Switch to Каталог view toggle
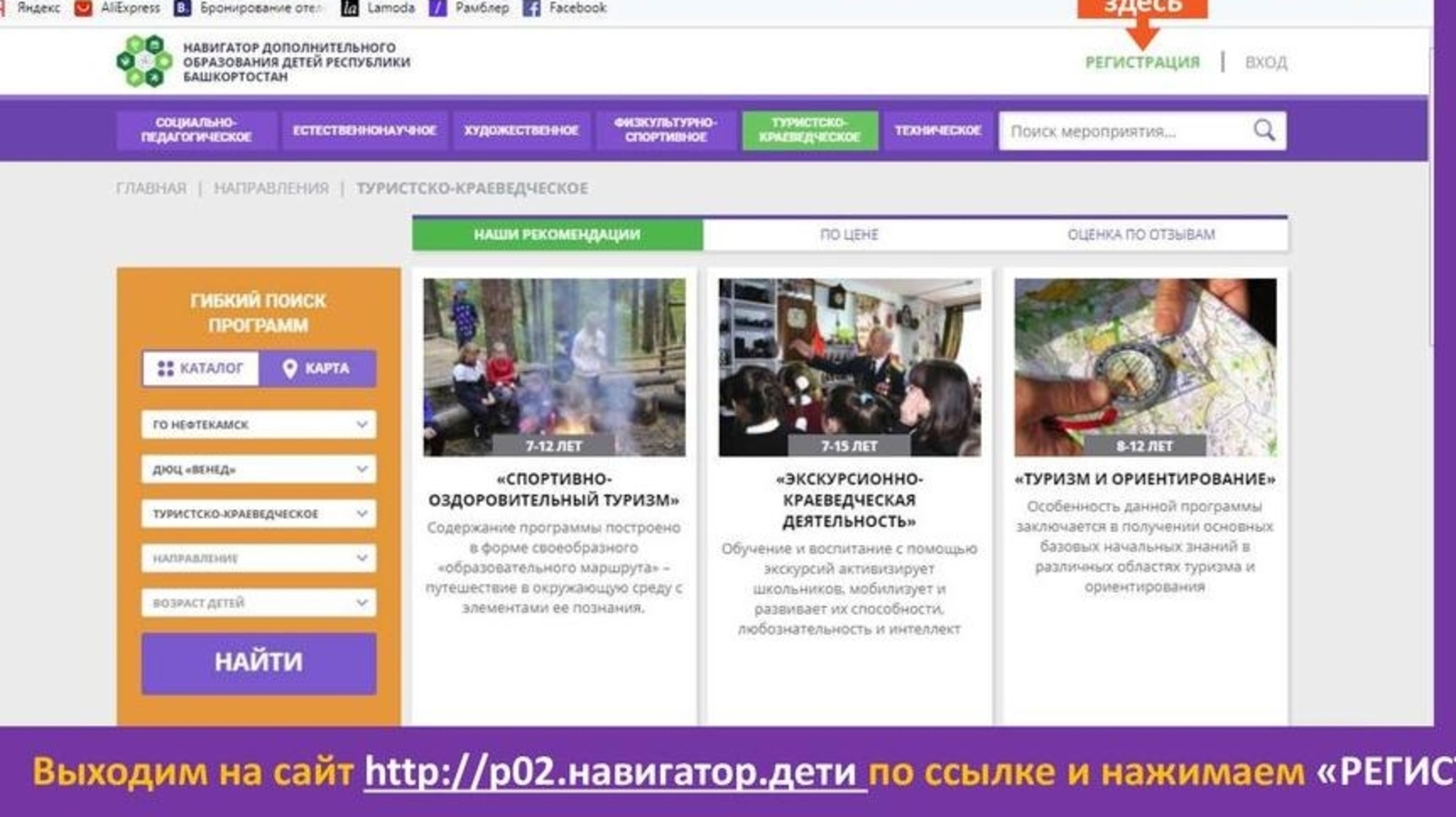Screen dimensions: 1456x817 coord(200,368)
